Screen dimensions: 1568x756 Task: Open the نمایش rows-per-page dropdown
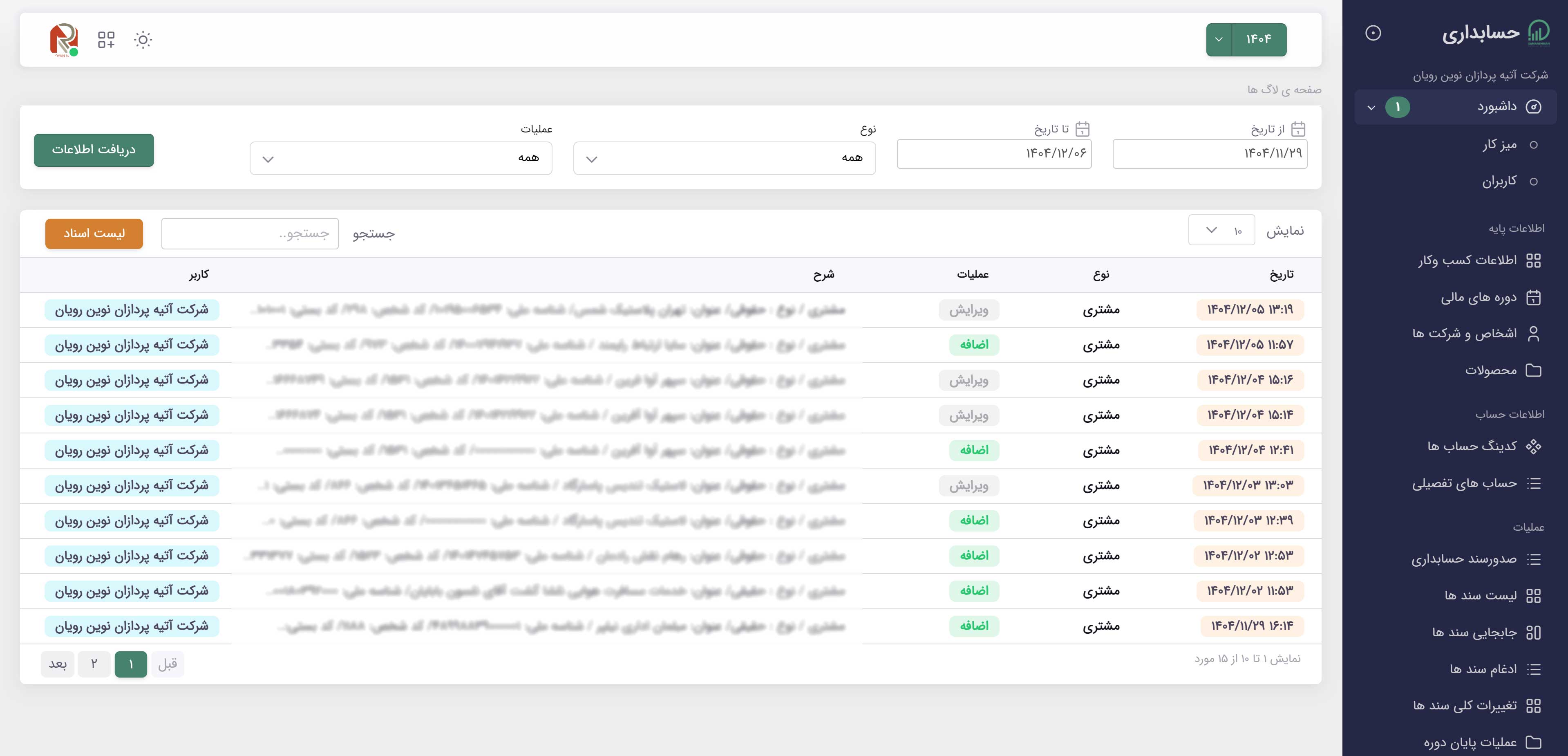(x=1221, y=230)
